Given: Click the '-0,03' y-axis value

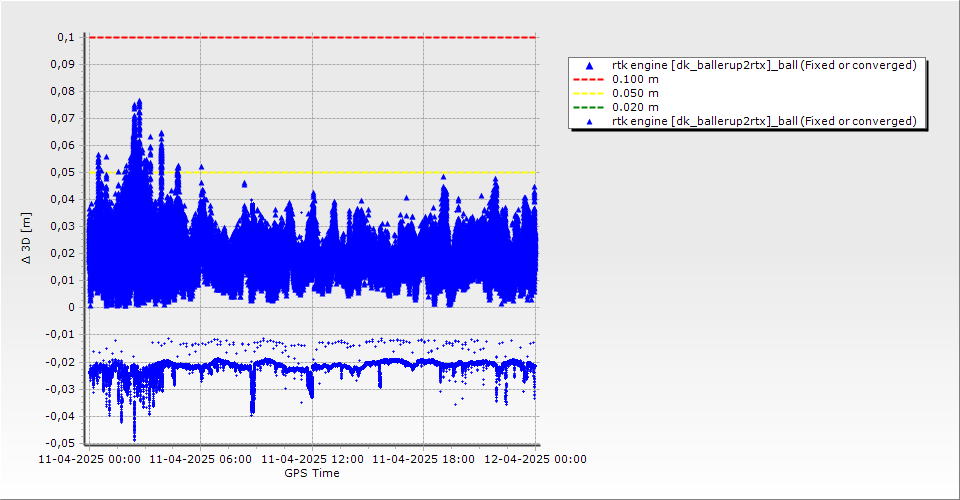Looking at the screenshot, I should tap(61, 389).
